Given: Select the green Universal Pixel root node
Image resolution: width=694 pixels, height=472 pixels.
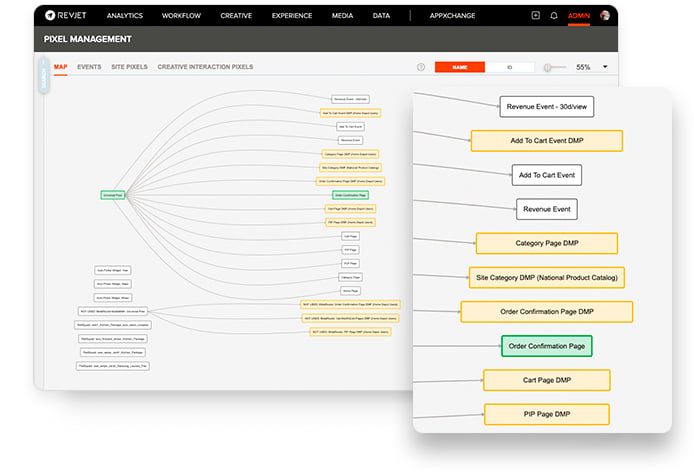Looking at the screenshot, I should coord(113,194).
